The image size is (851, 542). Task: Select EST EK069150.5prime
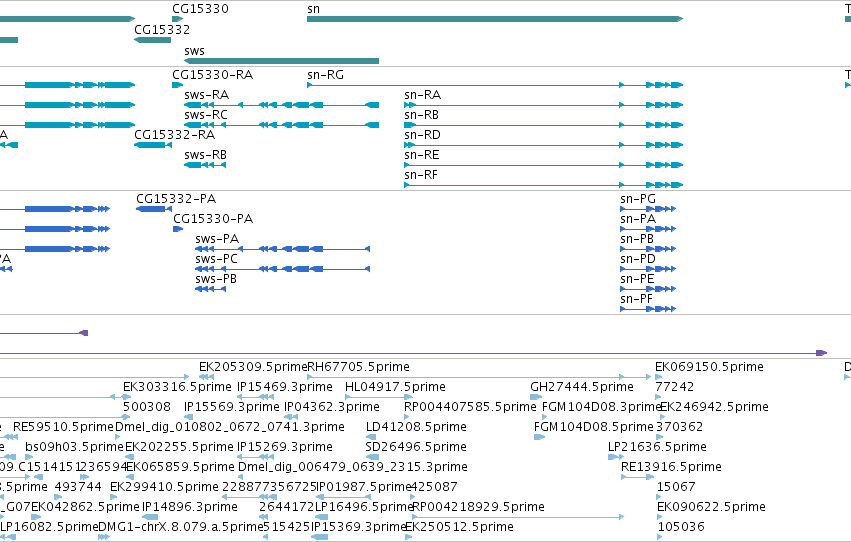(x=658, y=377)
